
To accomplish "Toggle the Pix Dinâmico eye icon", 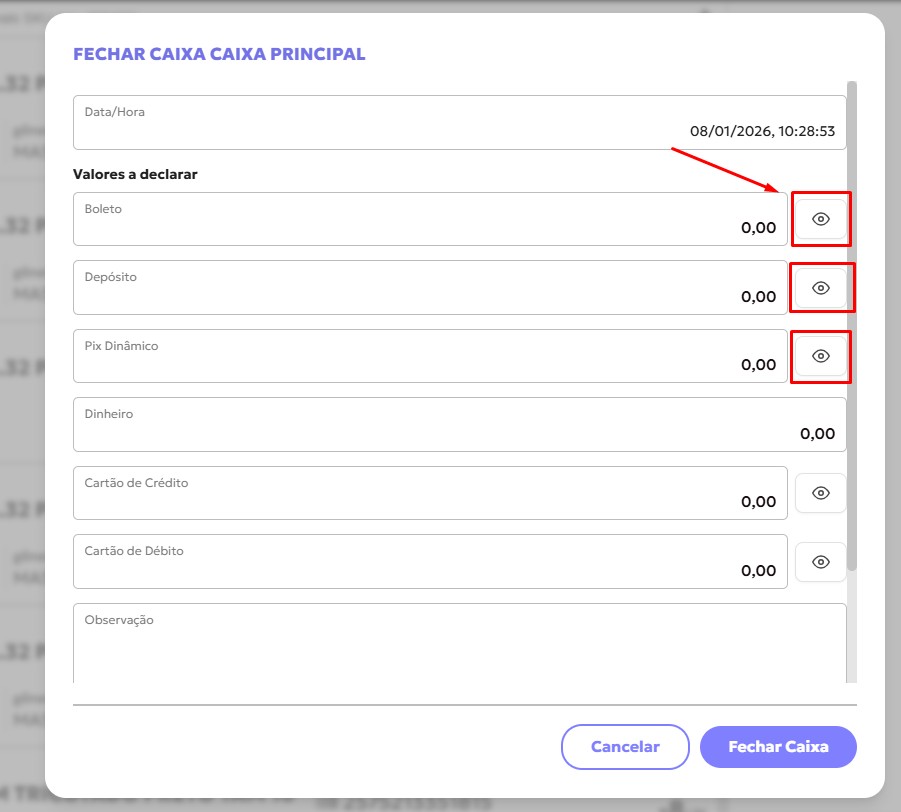I will coord(821,356).
